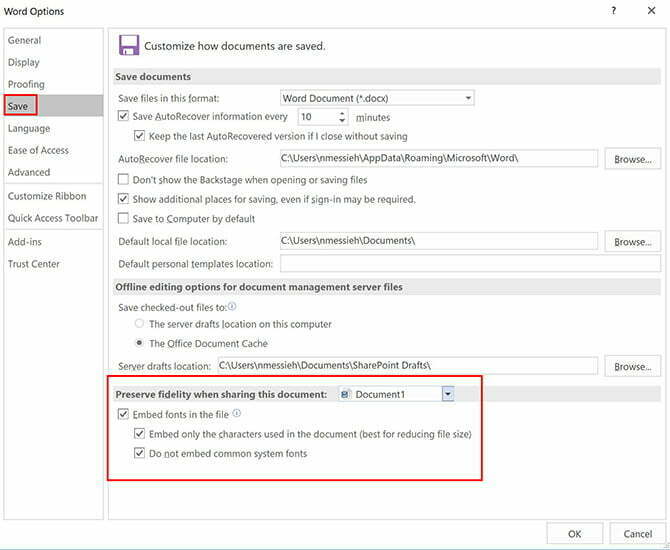Screen dimensions: 670x550
Task: Increase AutoRecover minutes with up arrow
Action: [342, 113]
